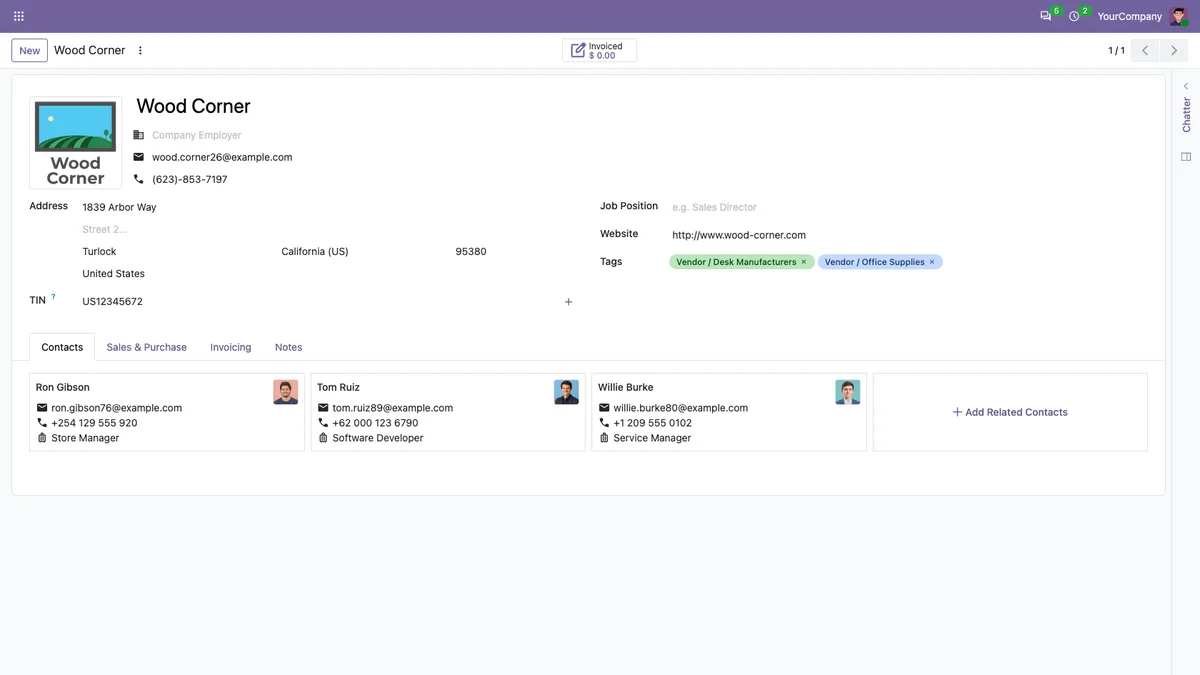Click the book icon below Chatter
The width and height of the screenshot is (1200, 675).
click(x=1186, y=157)
